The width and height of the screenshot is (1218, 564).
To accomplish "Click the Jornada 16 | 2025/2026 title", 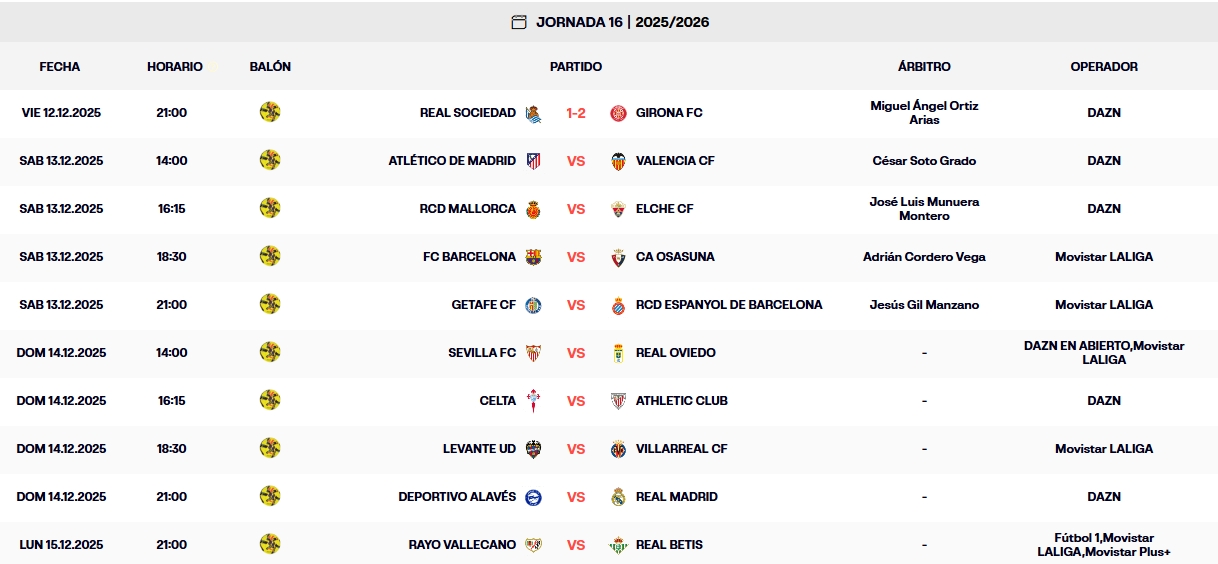I will 622,22.
